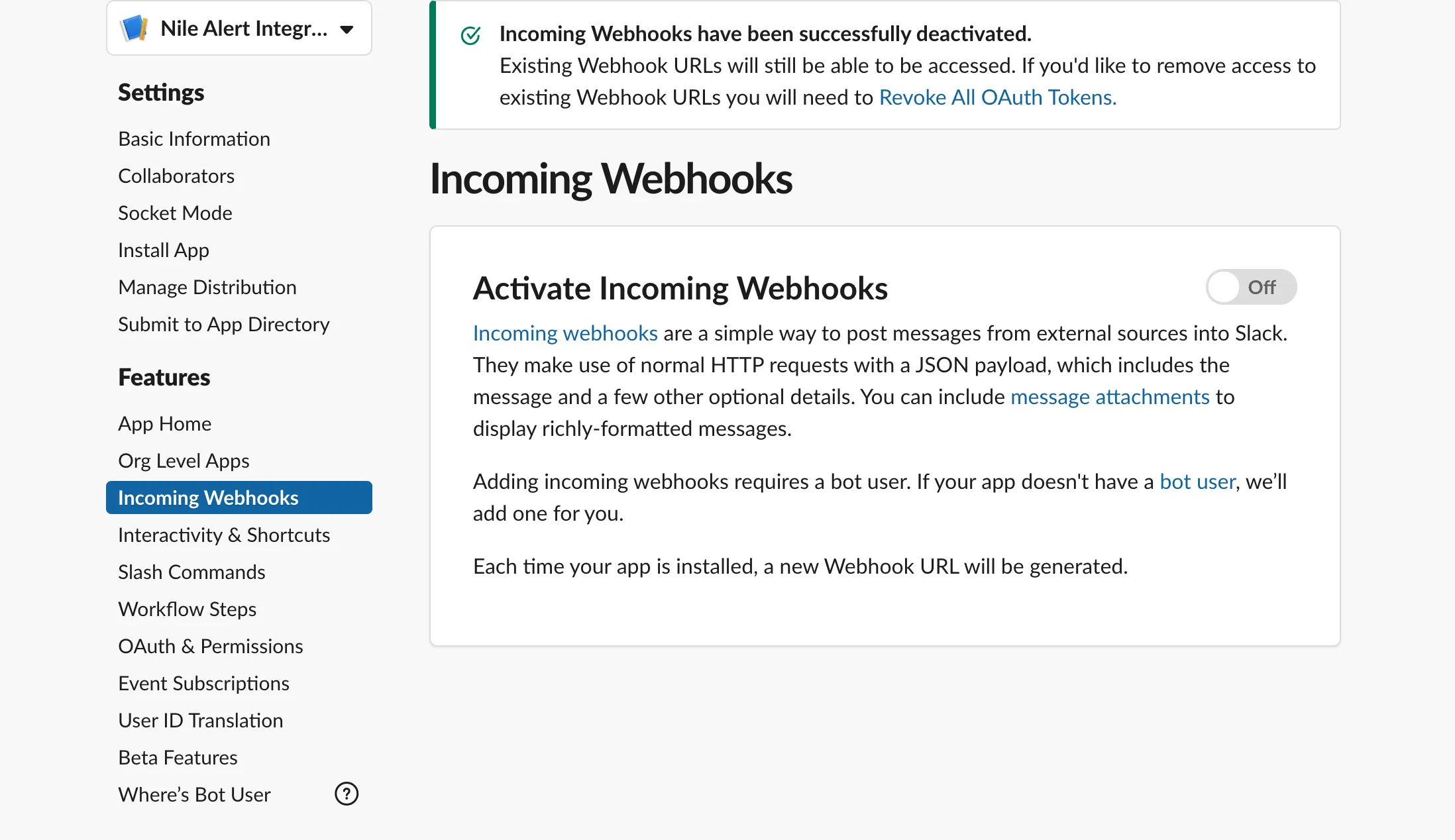
Task: Open the Incoming webhooks documentation link
Action: (565, 333)
